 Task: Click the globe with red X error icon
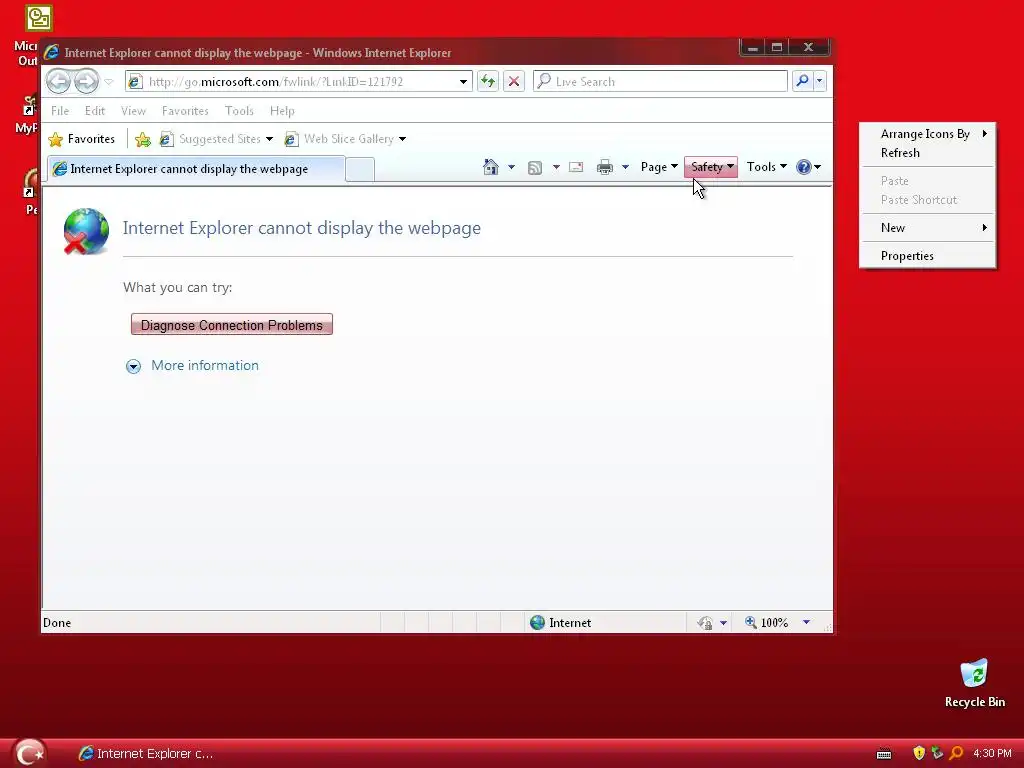tap(86, 231)
